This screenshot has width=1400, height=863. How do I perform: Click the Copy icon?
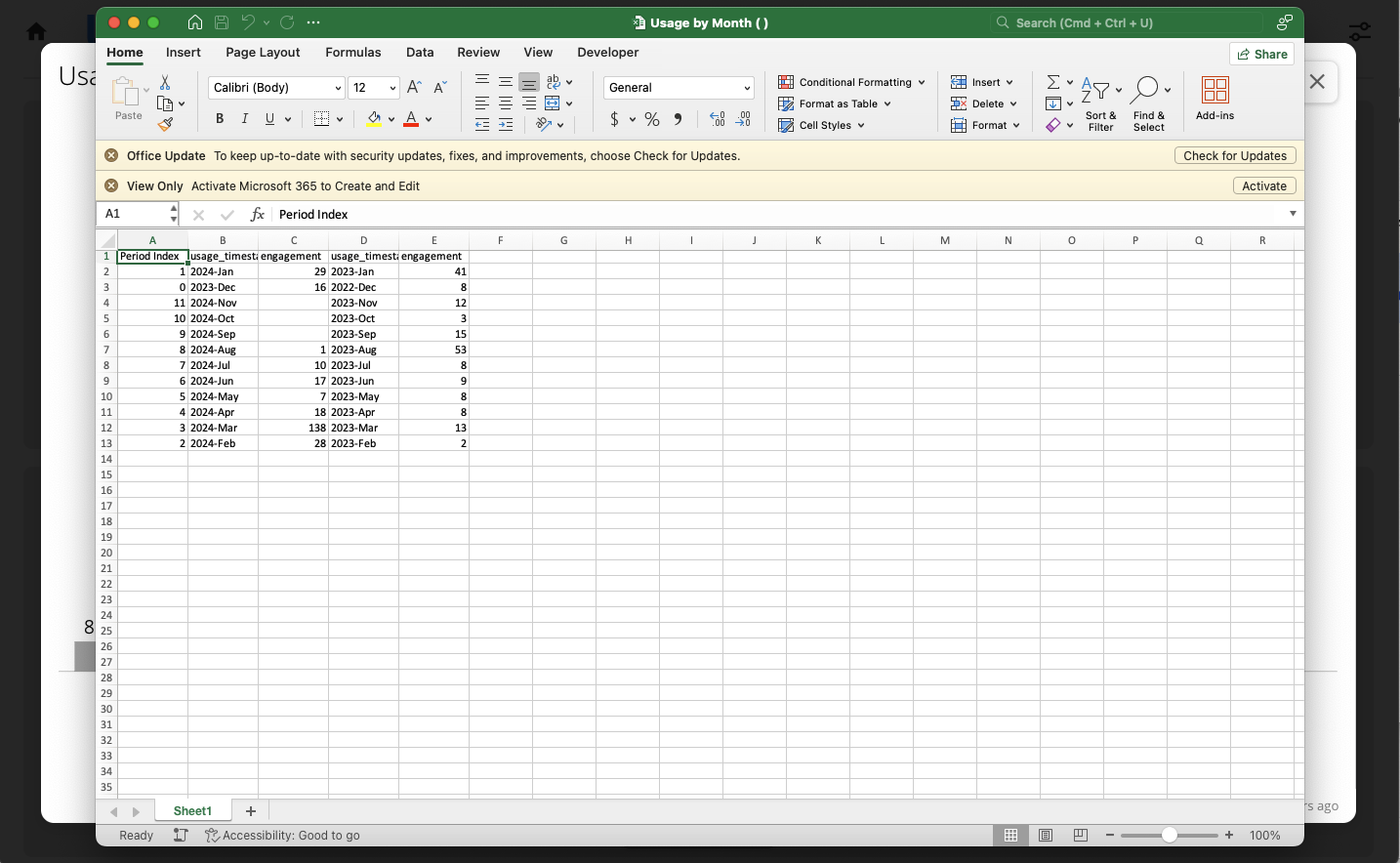tap(165, 103)
